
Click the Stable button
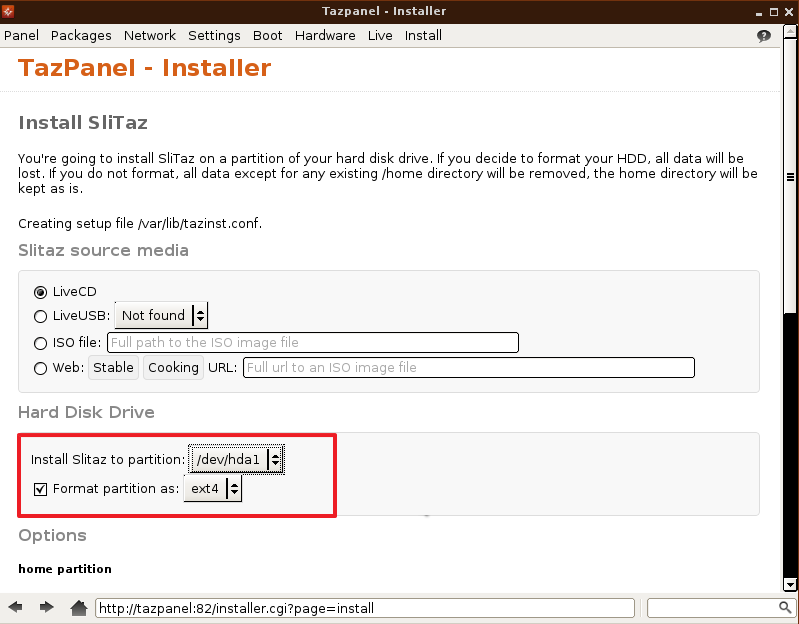click(x=113, y=368)
